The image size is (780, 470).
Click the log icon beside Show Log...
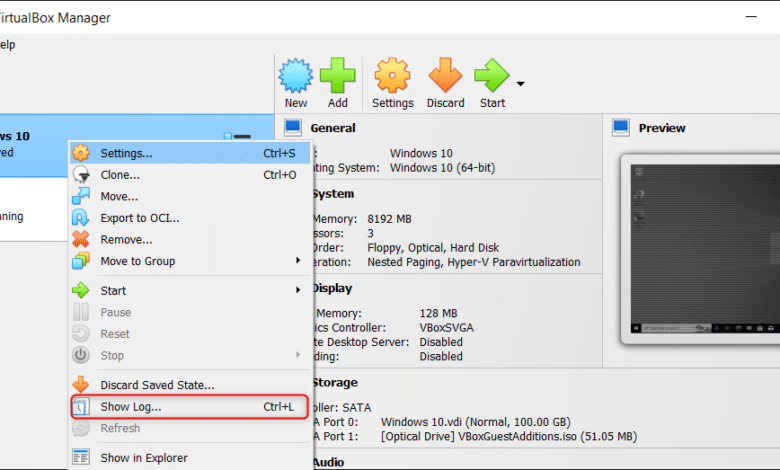(x=81, y=407)
